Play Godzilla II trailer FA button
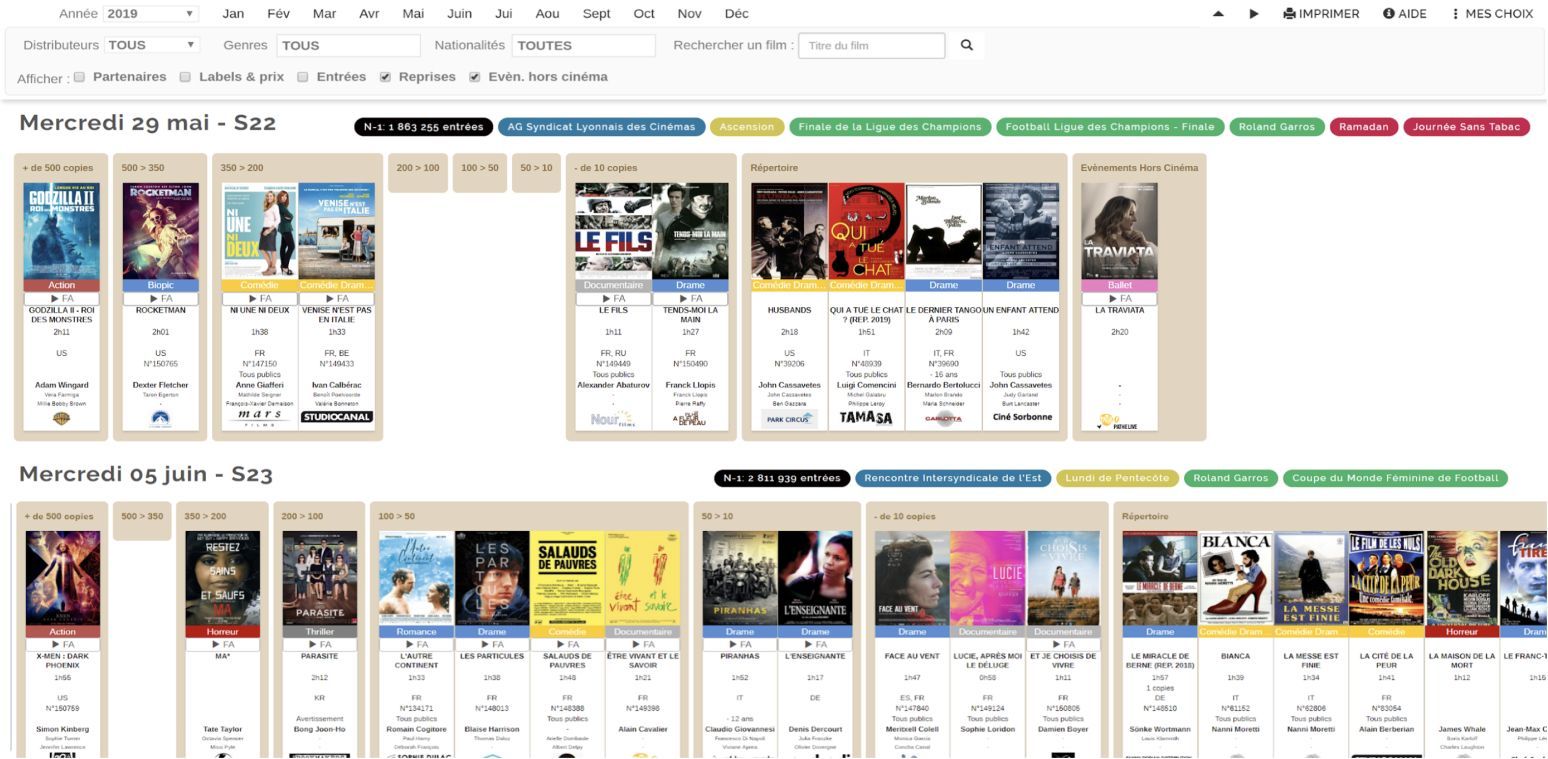Viewport: 1548px width, 759px height. 62,298
